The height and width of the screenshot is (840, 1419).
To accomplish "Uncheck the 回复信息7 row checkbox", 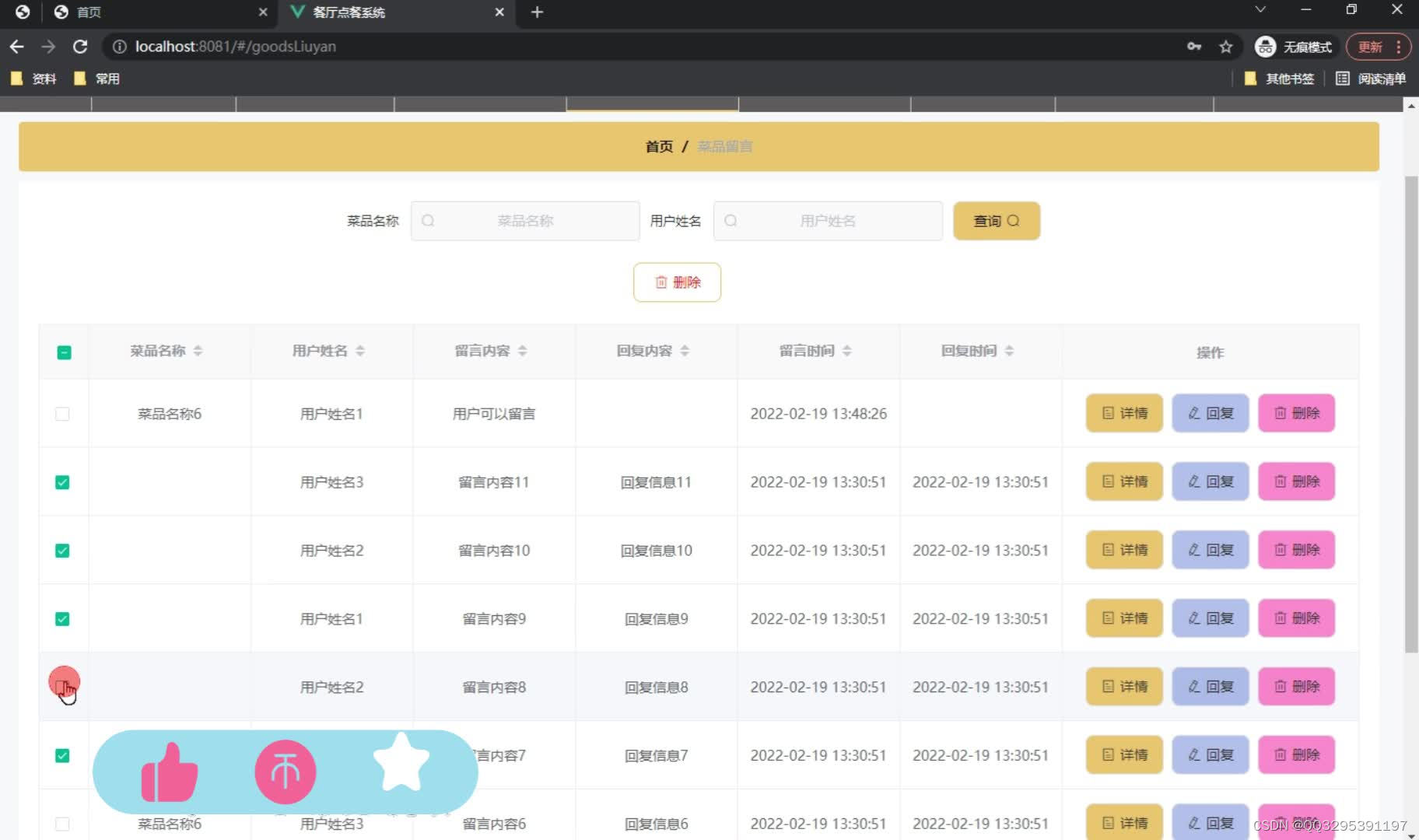I will 62,755.
